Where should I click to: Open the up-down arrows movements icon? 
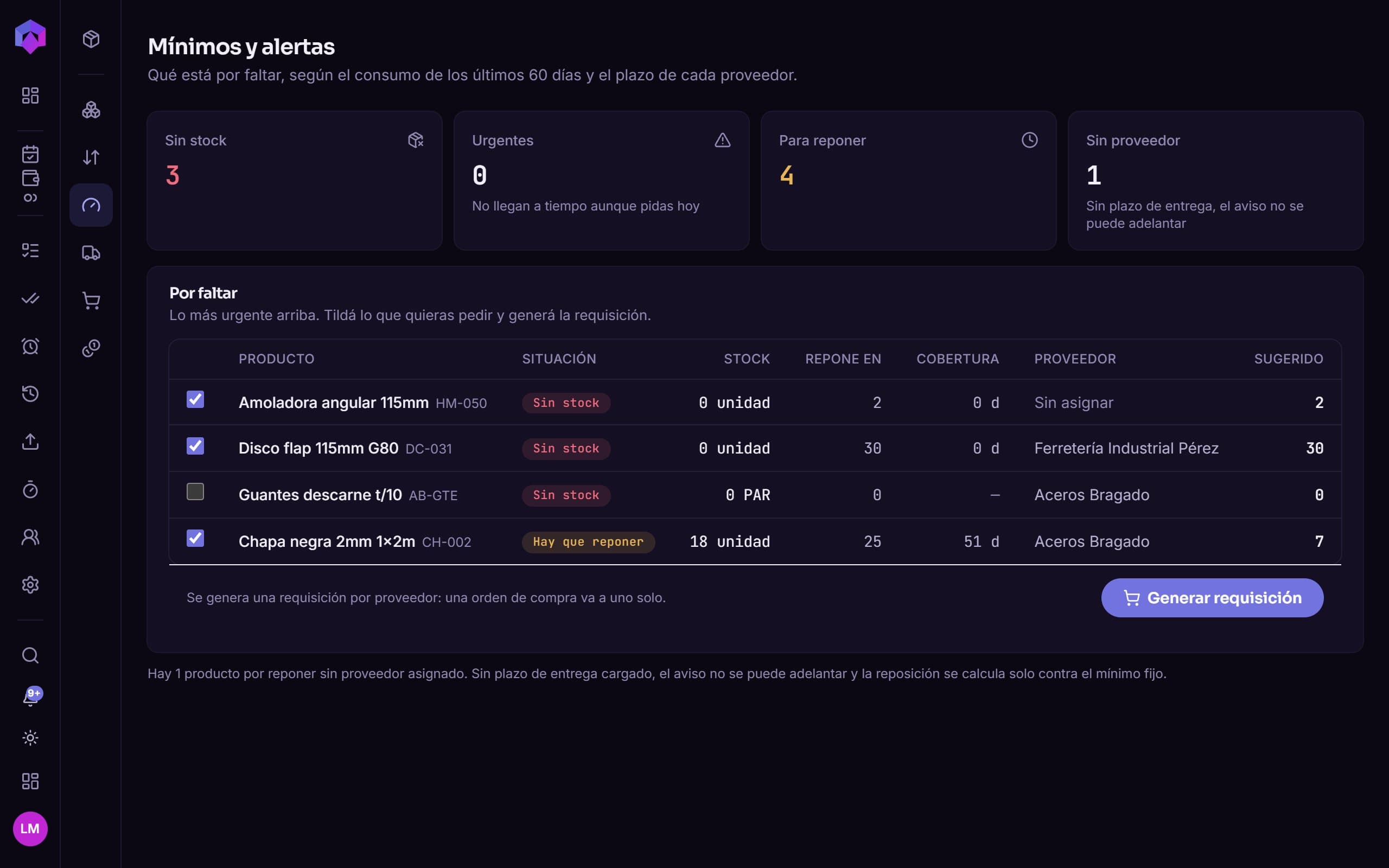91,157
